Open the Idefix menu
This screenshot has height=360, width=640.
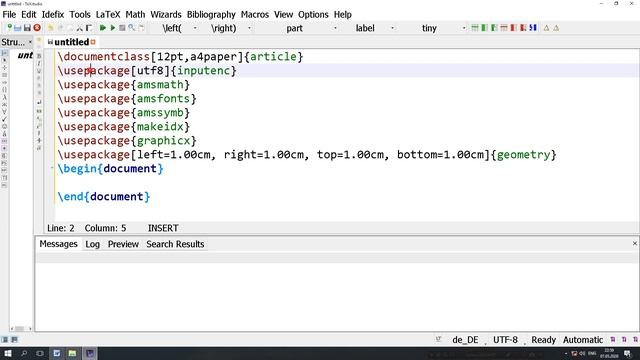click(x=53, y=14)
